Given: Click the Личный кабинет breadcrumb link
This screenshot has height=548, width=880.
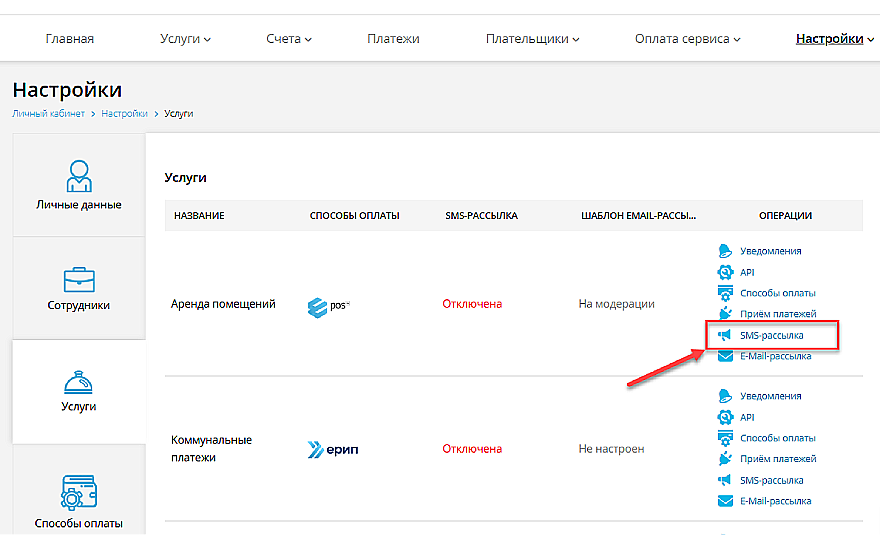Looking at the screenshot, I should (49, 114).
